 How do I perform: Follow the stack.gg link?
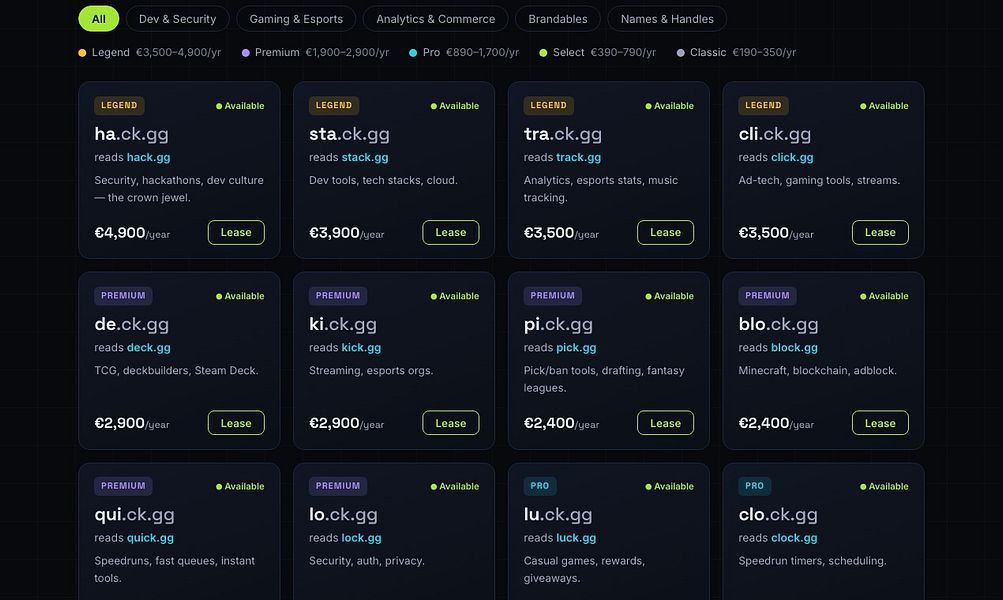[365, 157]
